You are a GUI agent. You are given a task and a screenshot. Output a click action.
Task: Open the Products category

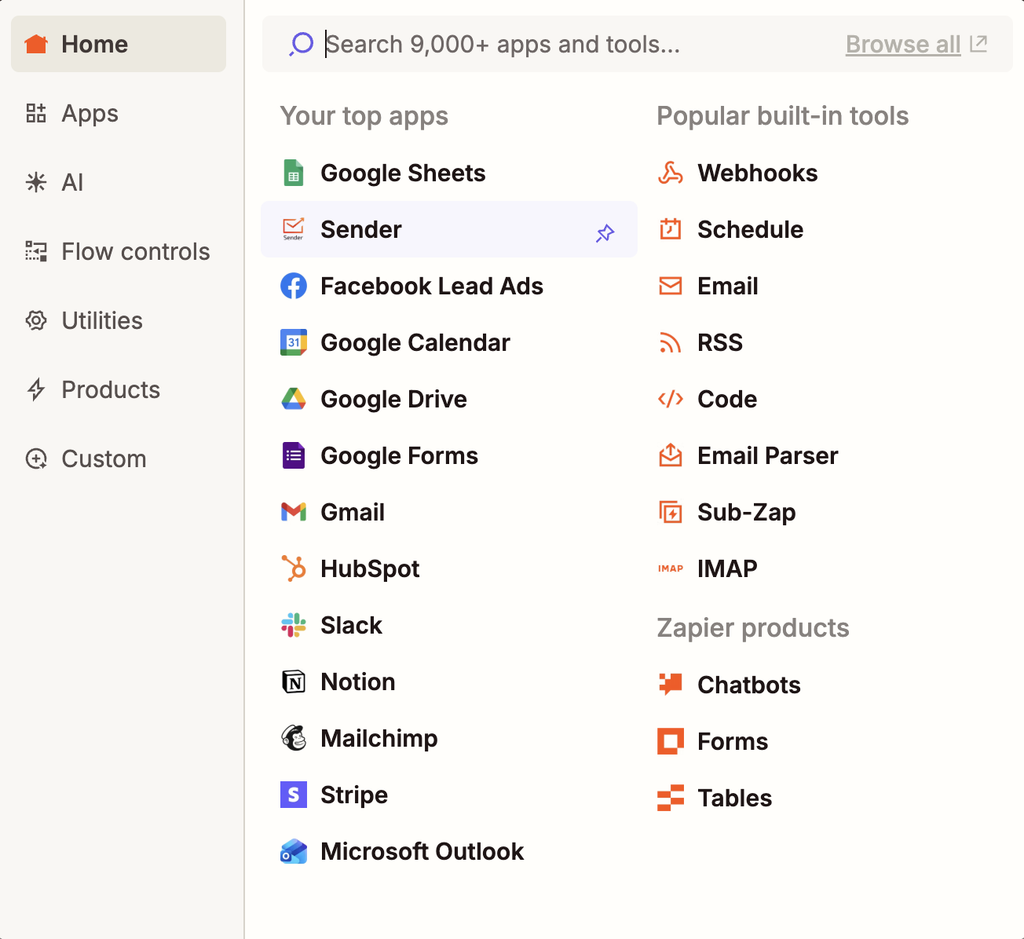[x=118, y=390]
